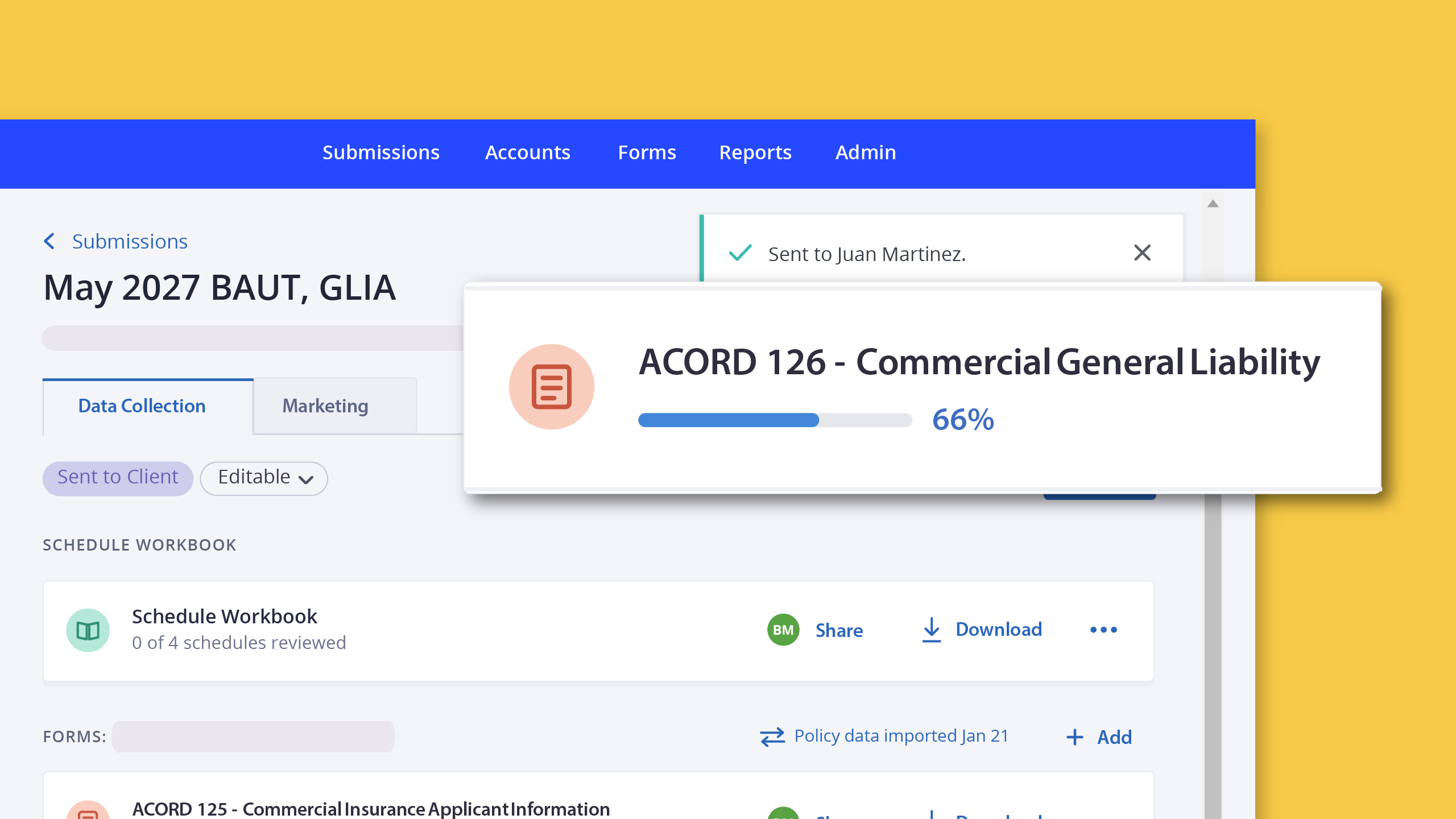This screenshot has width=1456, height=819.
Task: Click the gray FORMS filter field
Action: (x=253, y=737)
